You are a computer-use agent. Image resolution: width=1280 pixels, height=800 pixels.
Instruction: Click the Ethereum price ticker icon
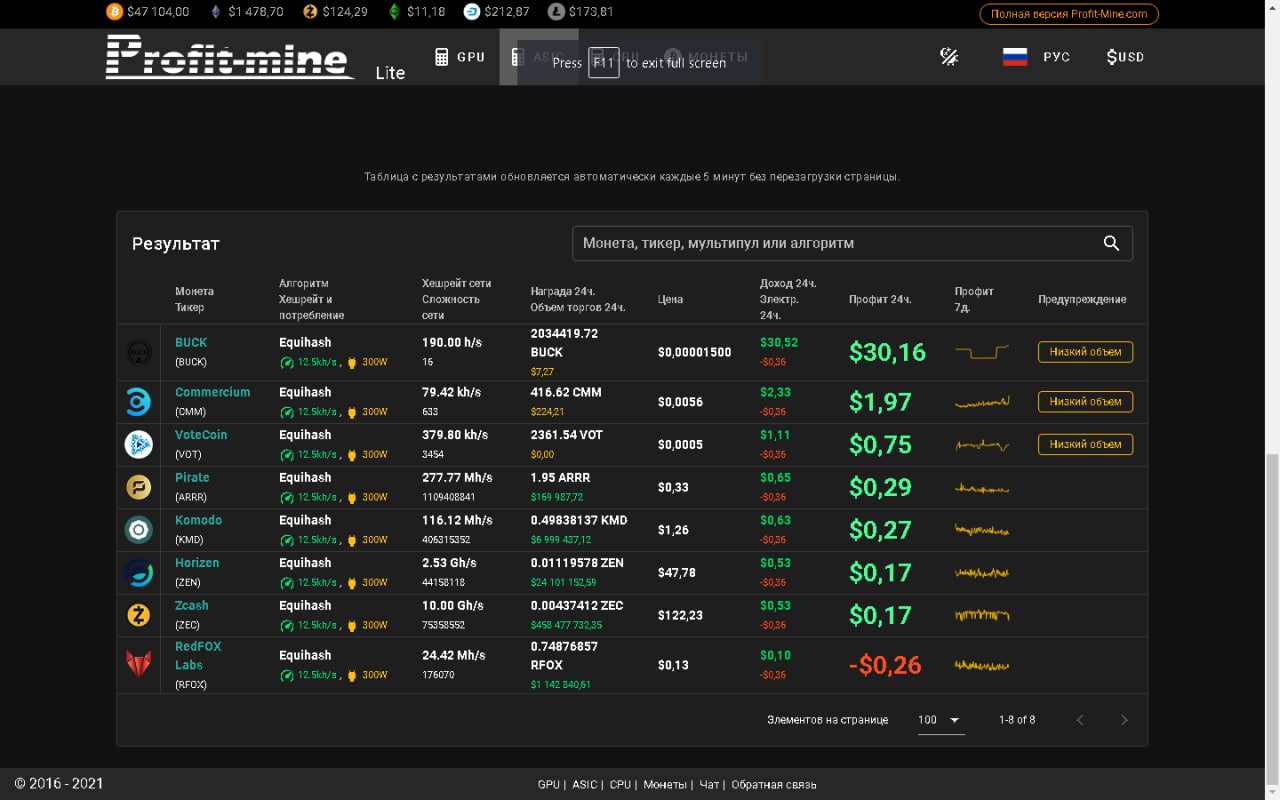pos(215,12)
